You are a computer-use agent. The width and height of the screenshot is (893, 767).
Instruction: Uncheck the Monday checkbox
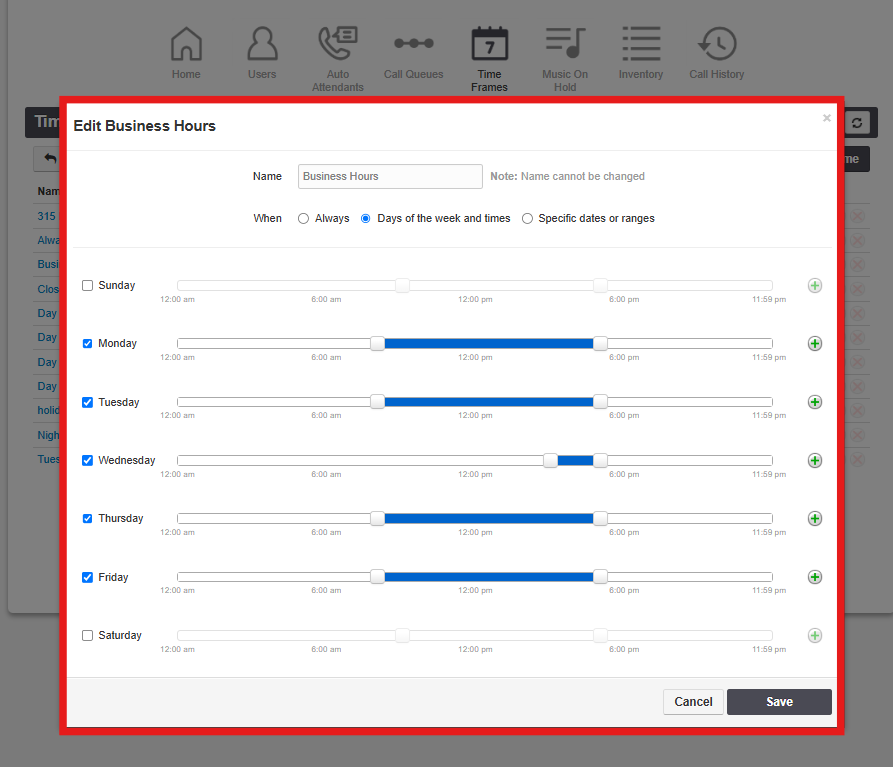[x=87, y=343]
